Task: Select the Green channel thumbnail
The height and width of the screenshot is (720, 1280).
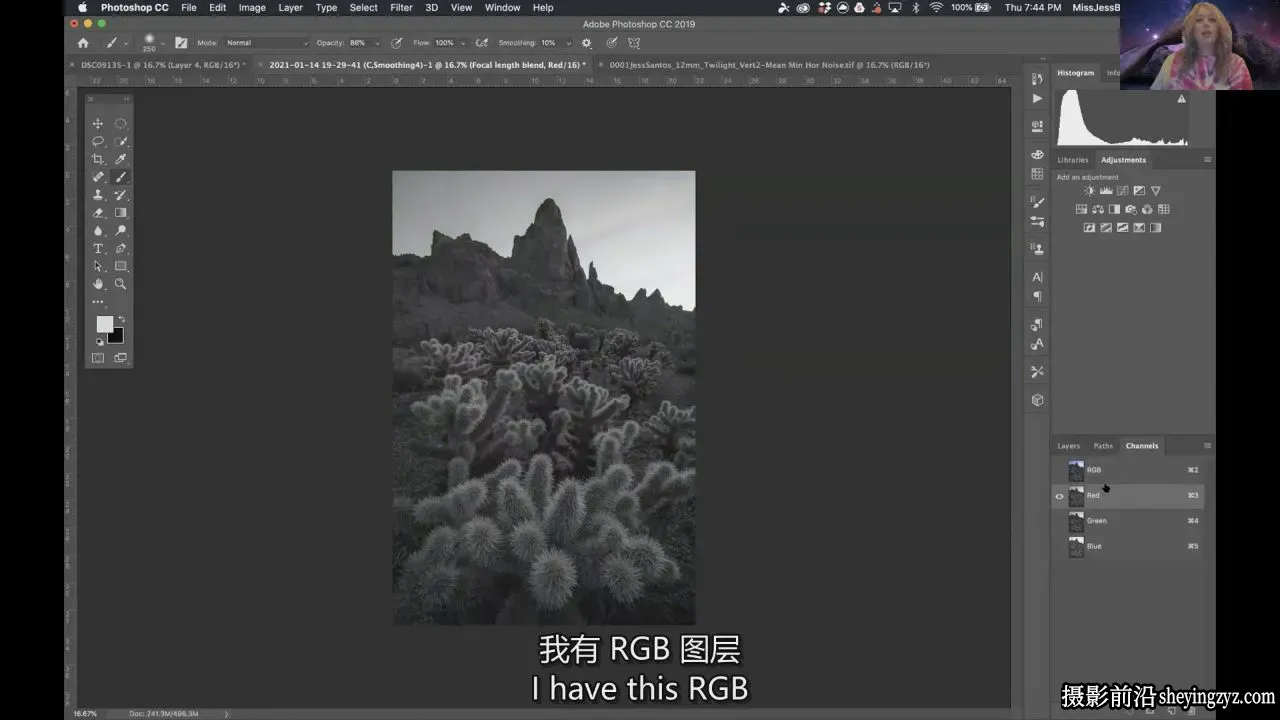Action: pyautogui.click(x=1076, y=521)
